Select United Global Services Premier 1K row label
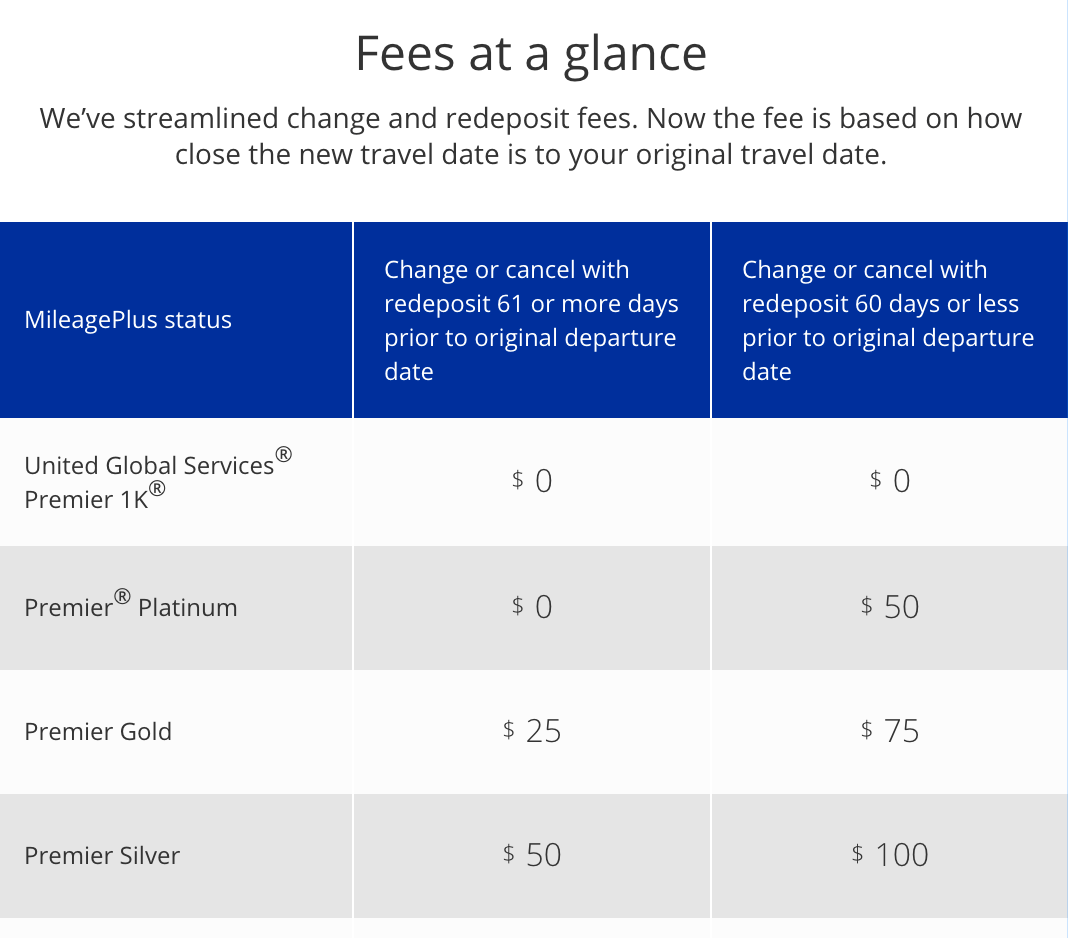This screenshot has width=1068, height=938. 158,481
